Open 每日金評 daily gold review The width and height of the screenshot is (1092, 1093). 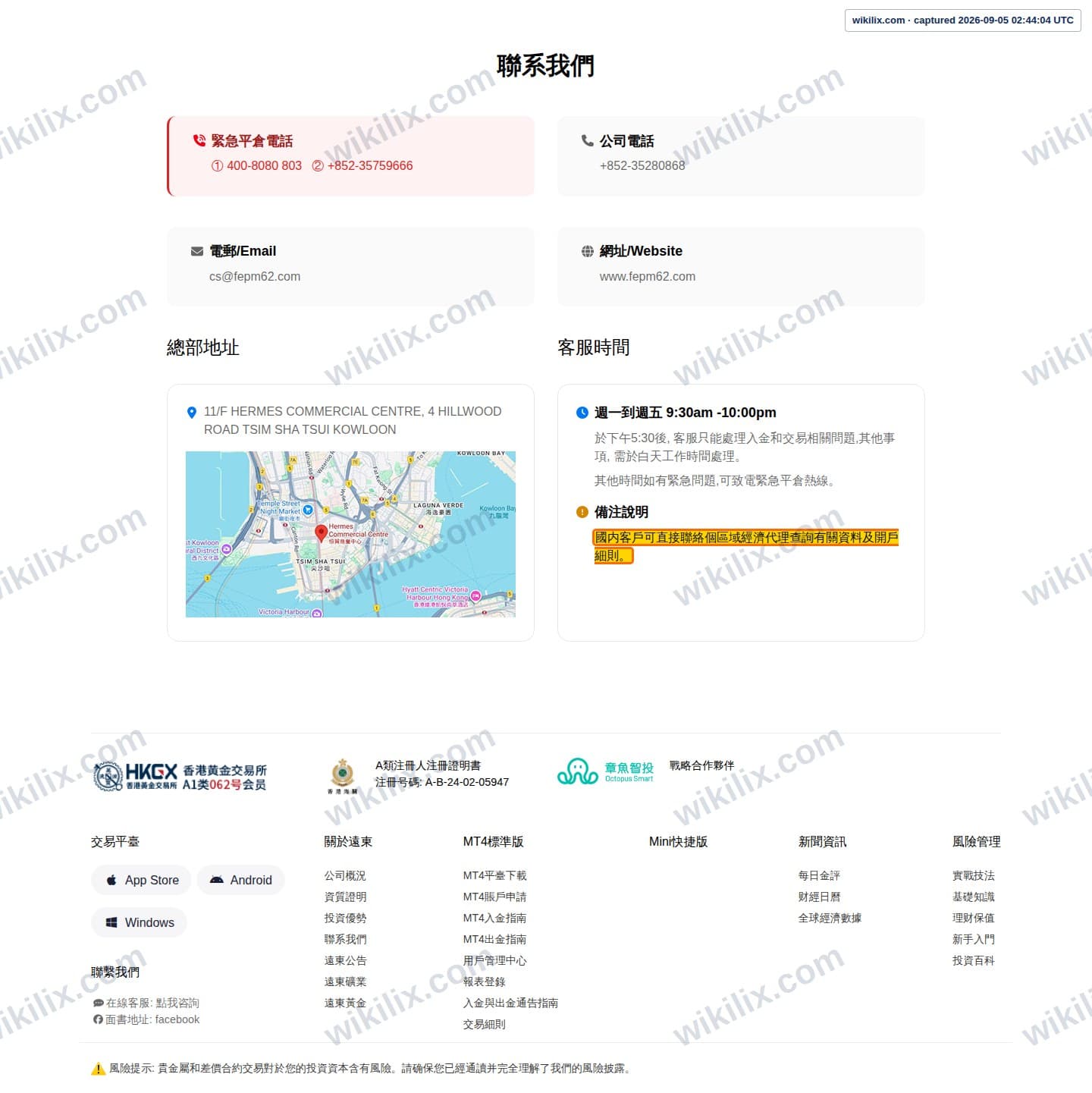(819, 875)
